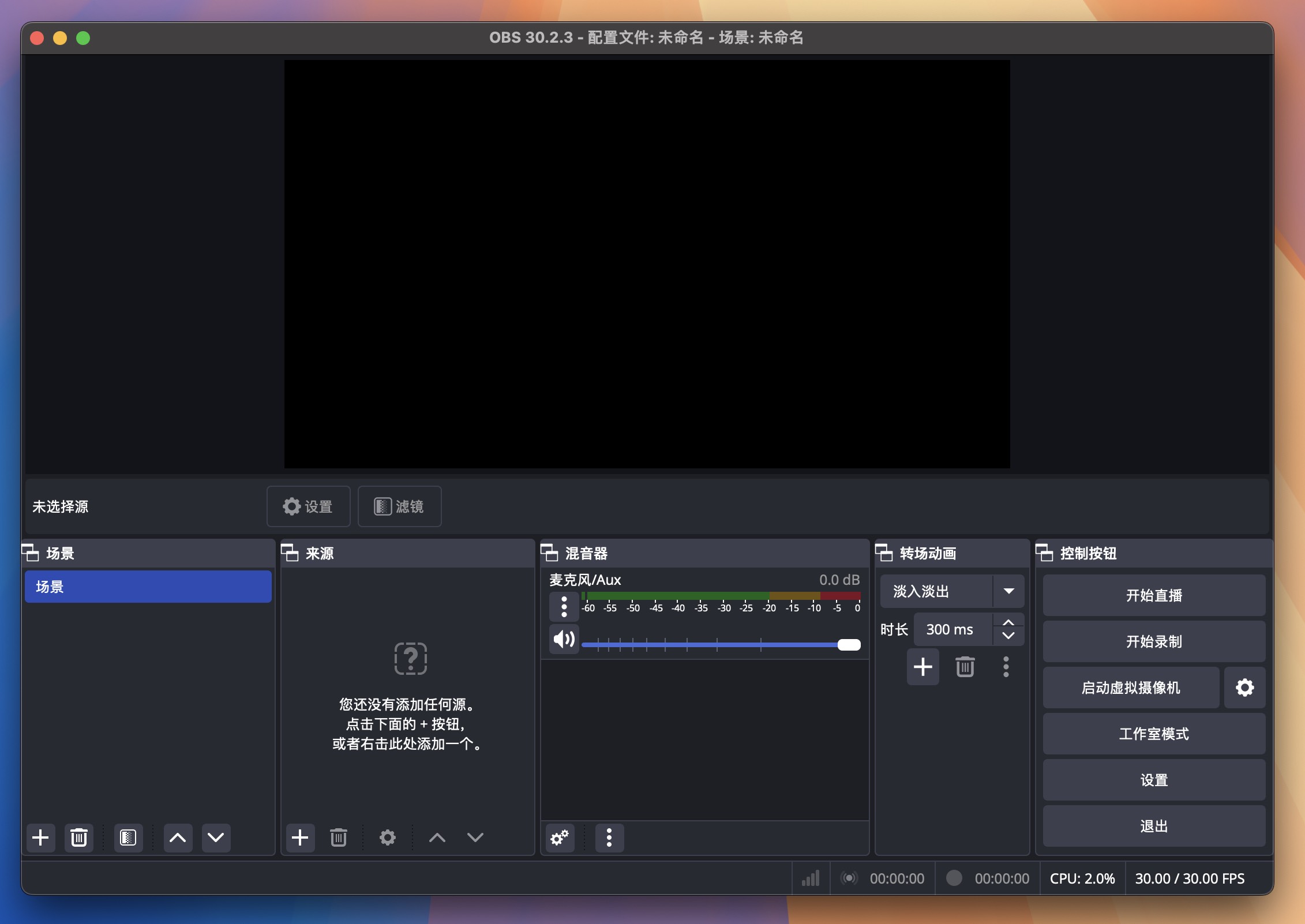Click the CPU: 2.0% status text
The height and width of the screenshot is (924, 1305).
(x=1082, y=878)
